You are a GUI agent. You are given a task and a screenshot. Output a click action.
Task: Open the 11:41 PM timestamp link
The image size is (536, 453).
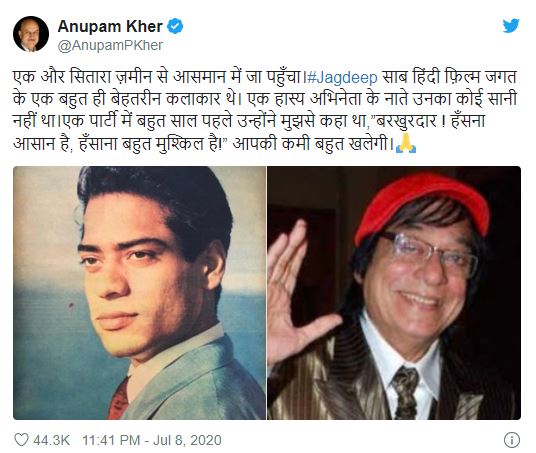tap(111, 440)
